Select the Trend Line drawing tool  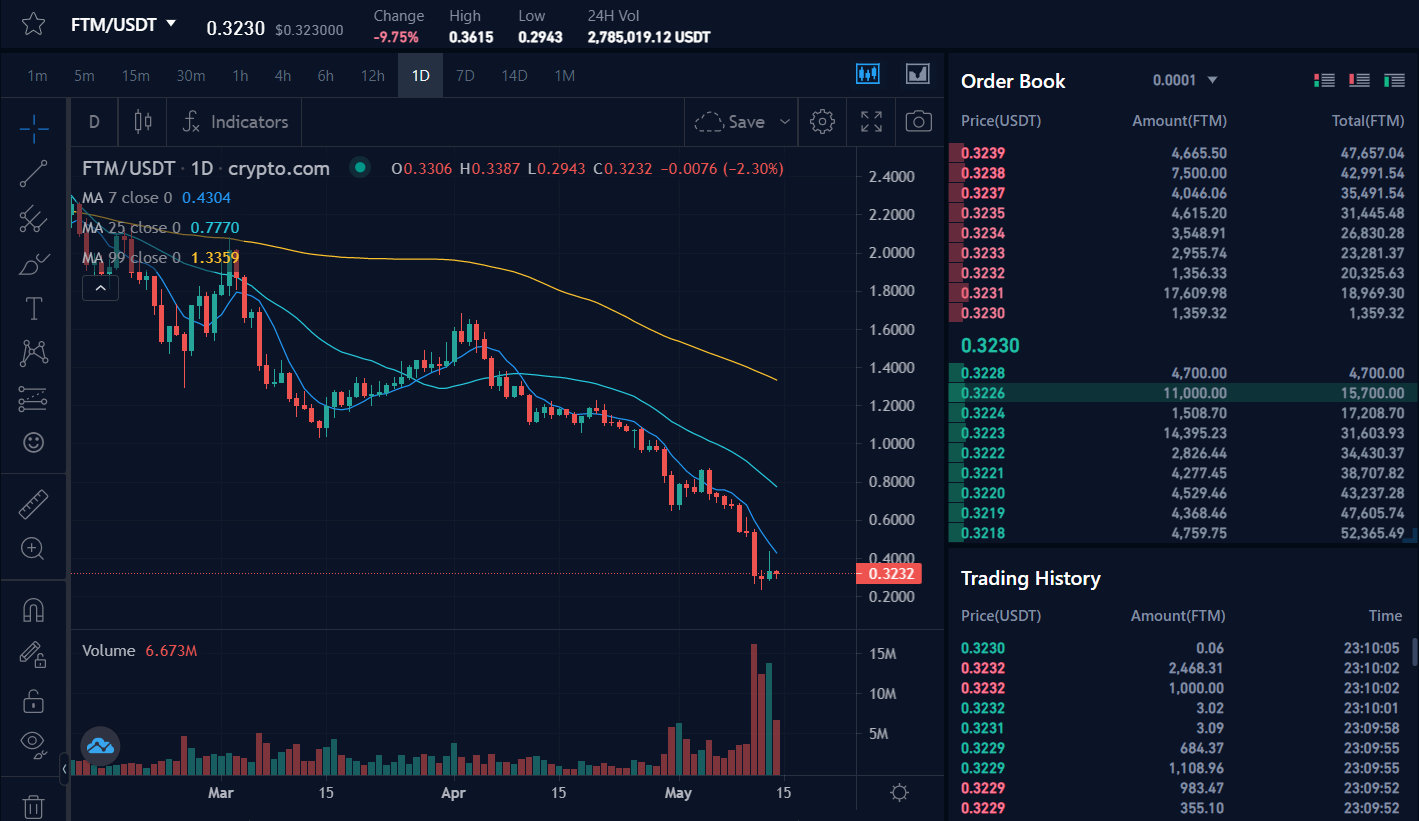pos(33,173)
